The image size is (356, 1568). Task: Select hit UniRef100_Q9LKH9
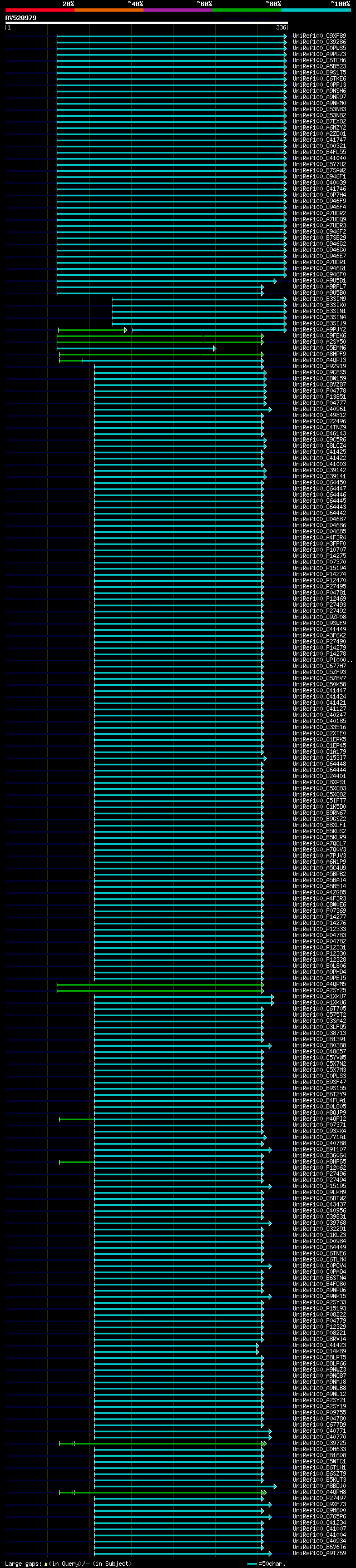click(319, 1193)
